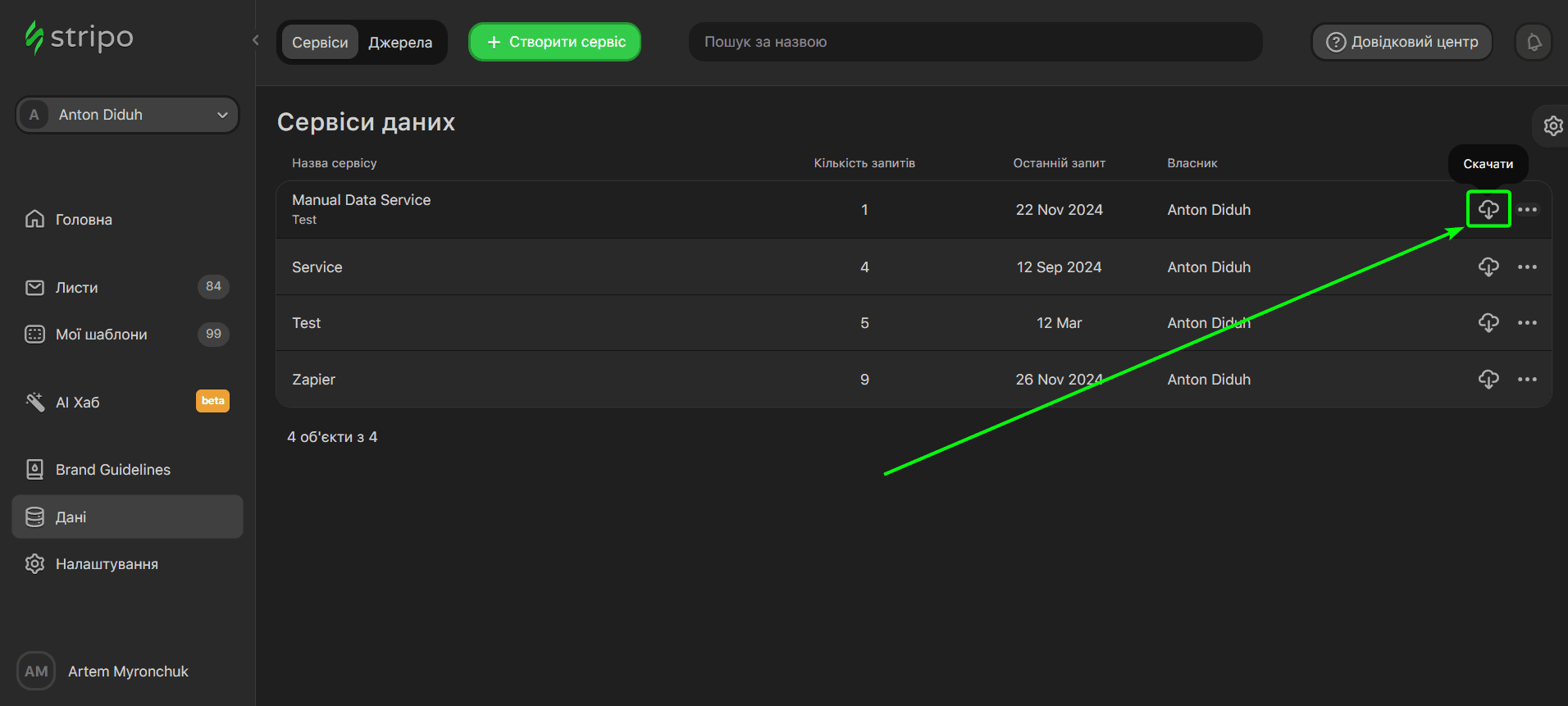This screenshot has height=706, width=1568.
Task: Open more options for Zapier row
Action: tap(1526, 379)
